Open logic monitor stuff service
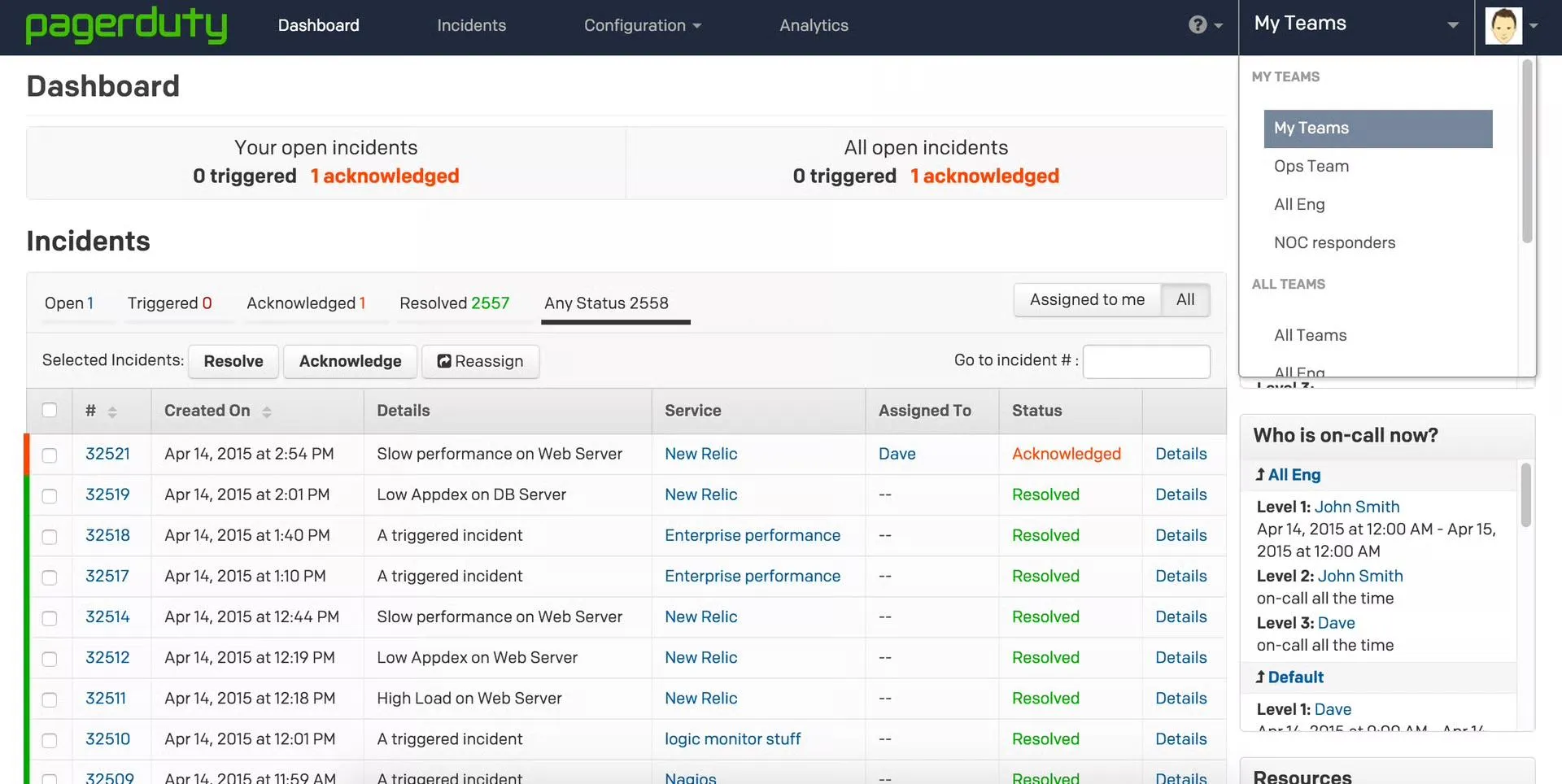 point(732,738)
